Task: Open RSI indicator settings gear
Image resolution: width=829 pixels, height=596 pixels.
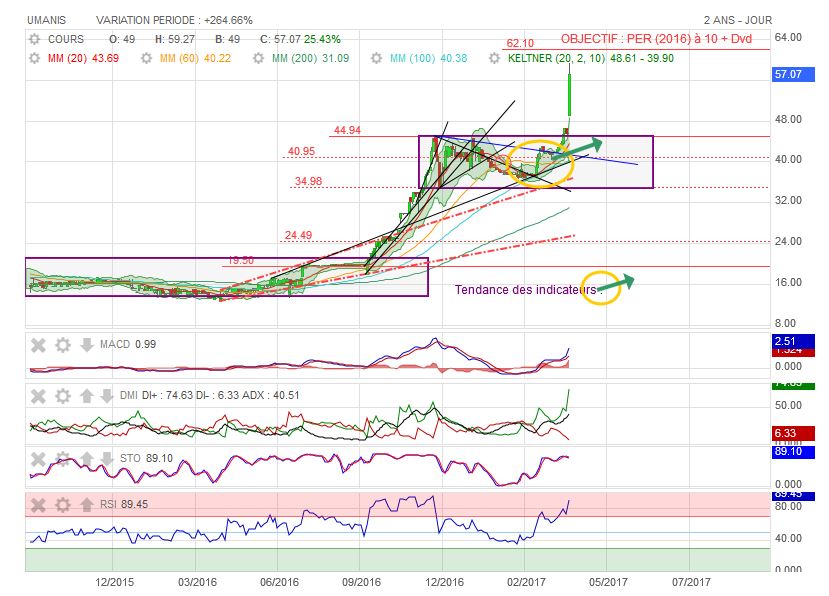Action: [63, 505]
